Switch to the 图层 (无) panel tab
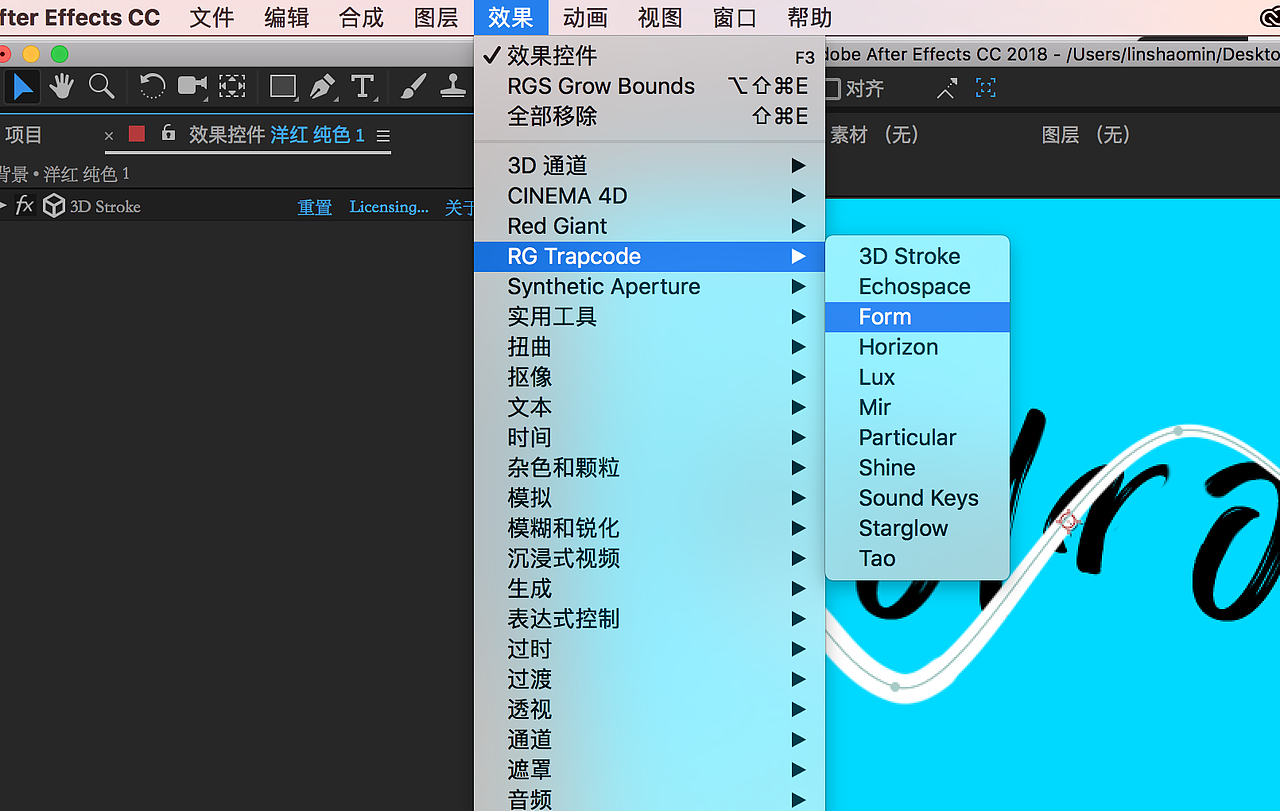Viewport: 1280px width, 811px height. pyautogui.click(x=1086, y=135)
